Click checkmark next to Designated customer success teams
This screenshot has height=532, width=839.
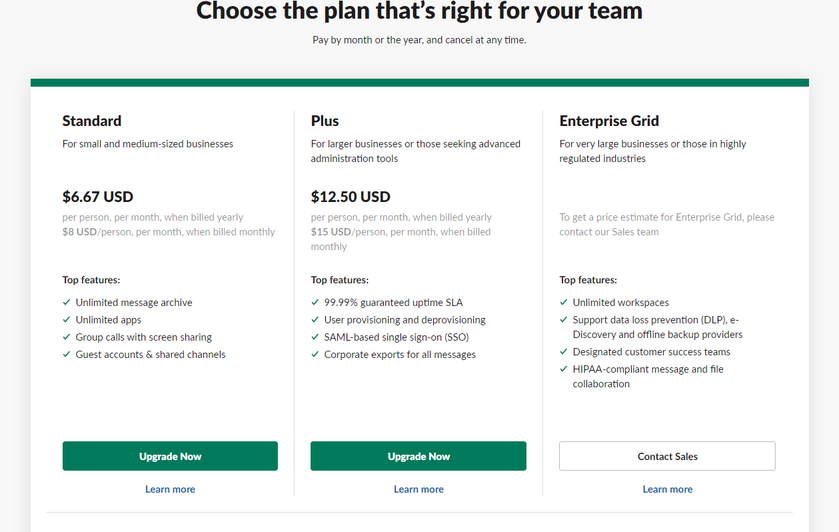[564, 352]
